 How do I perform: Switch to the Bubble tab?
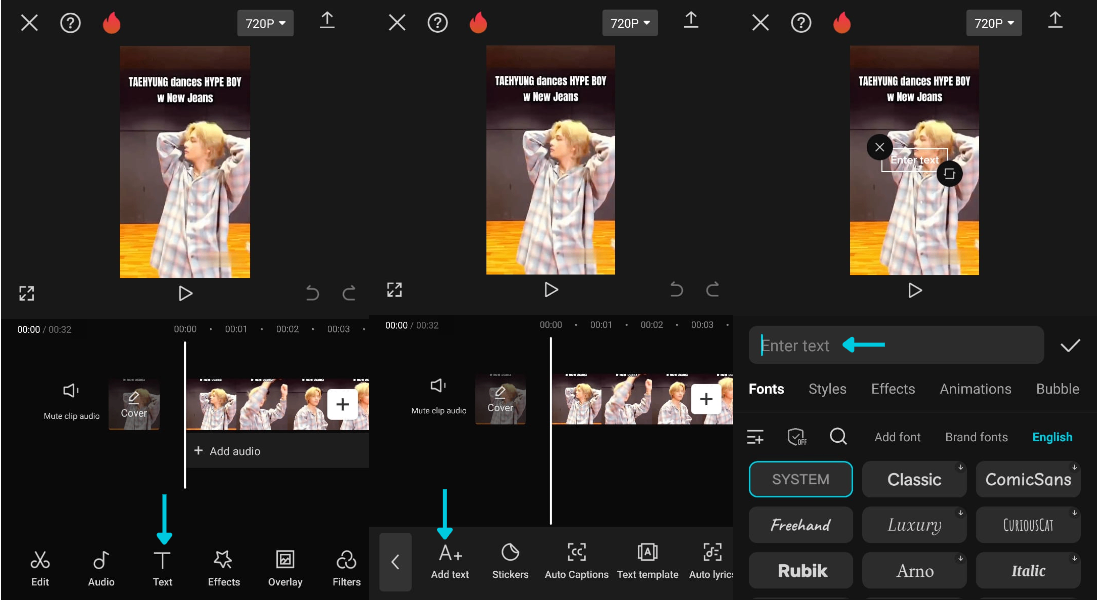click(x=1057, y=389)
